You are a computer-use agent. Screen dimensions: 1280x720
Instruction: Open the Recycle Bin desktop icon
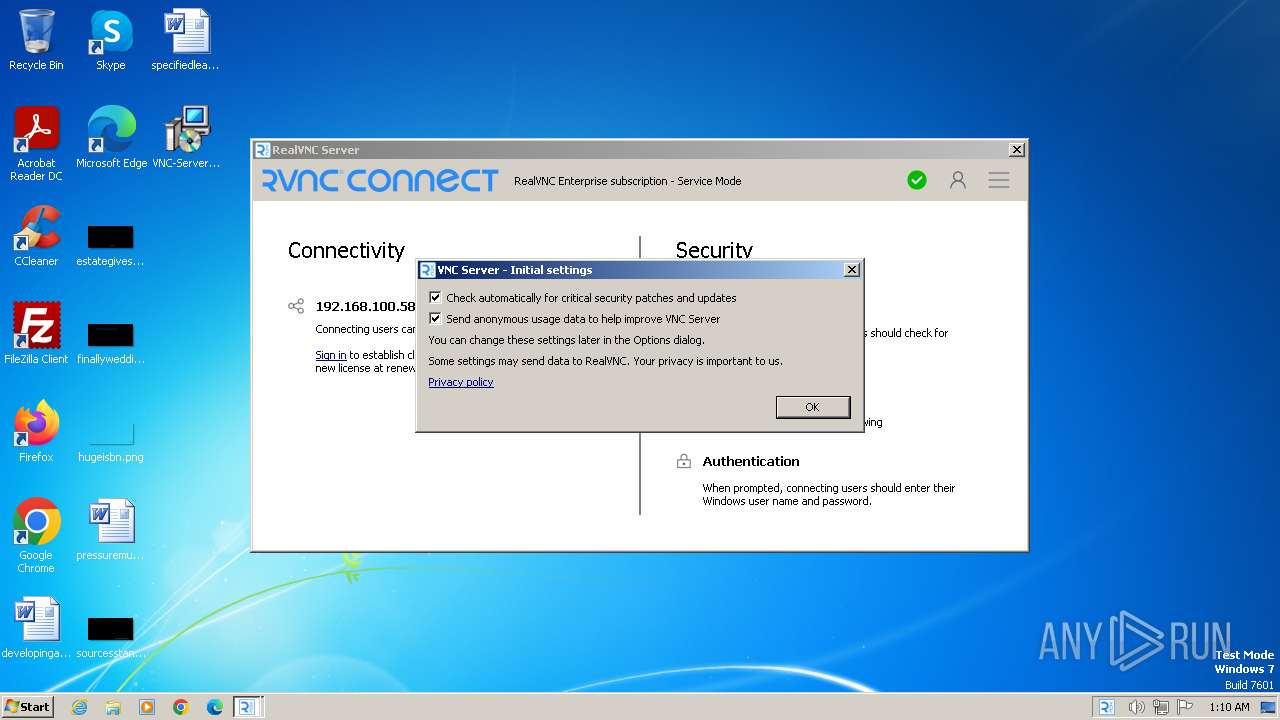[x=36, y=40]
